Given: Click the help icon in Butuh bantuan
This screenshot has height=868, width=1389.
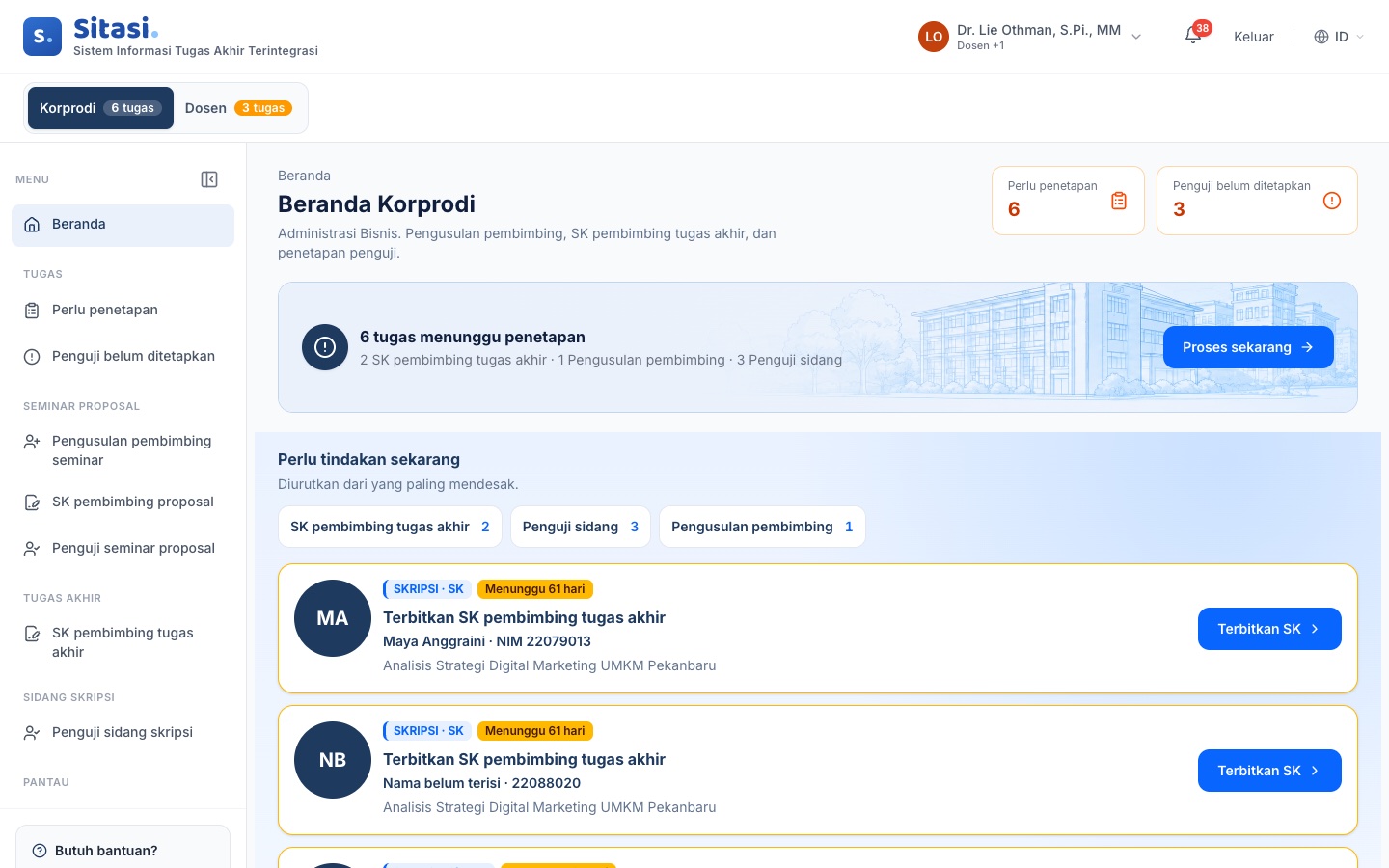Looking at the screenshot, I should pyautogui.click(x=40, y=851).
